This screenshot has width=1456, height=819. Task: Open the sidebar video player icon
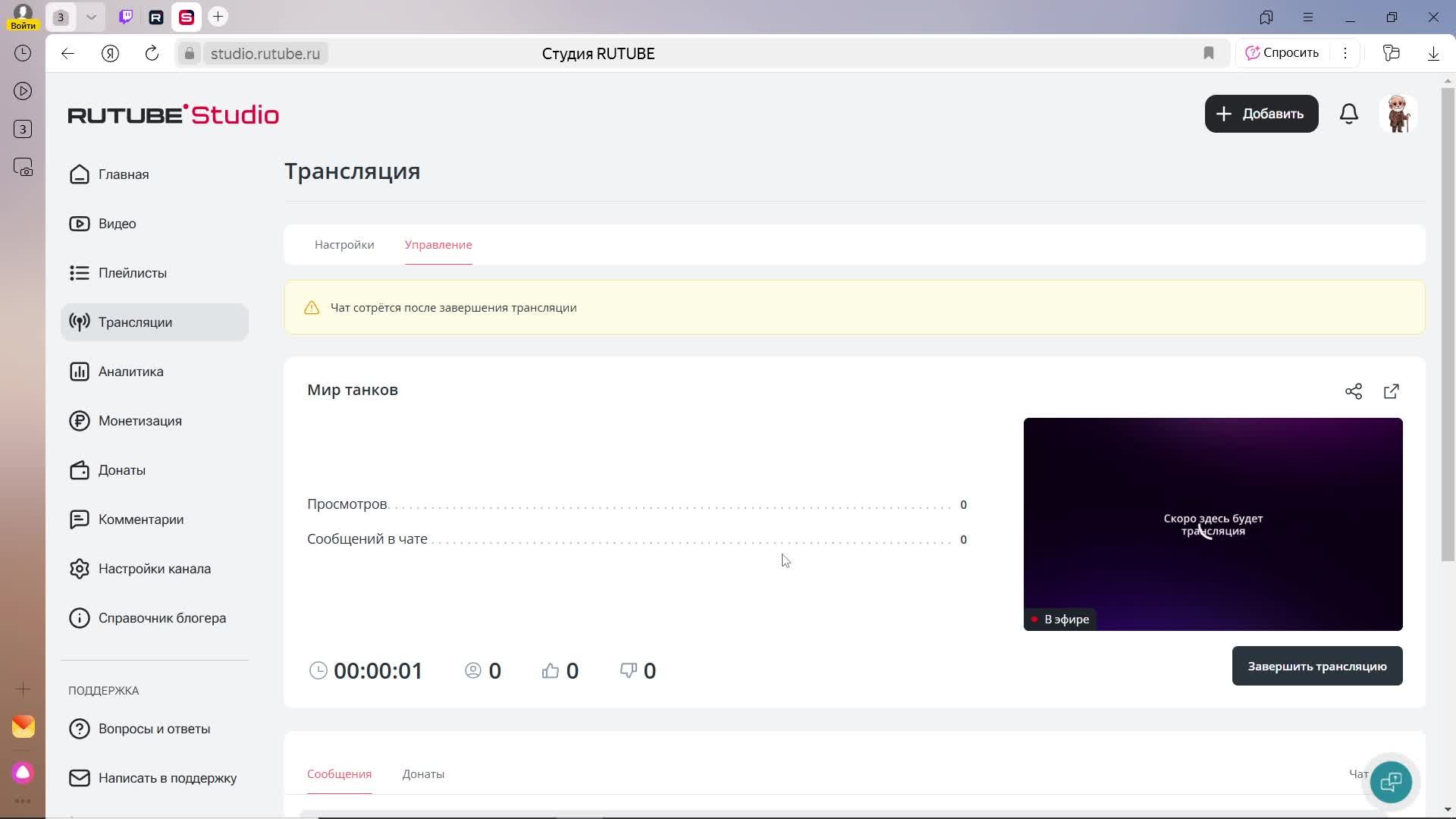coord(23,91)
